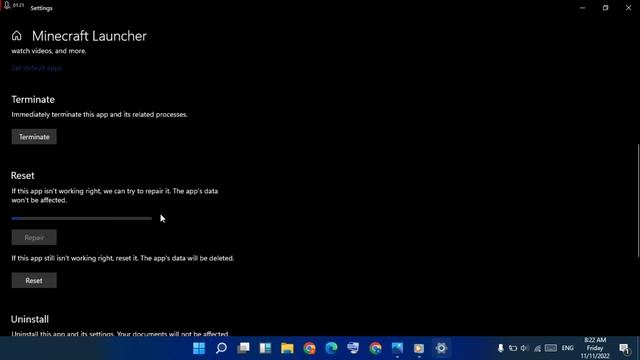Open the network tray icon
The height and width of the screenshot is (360, 640).
tap(538, 348)
